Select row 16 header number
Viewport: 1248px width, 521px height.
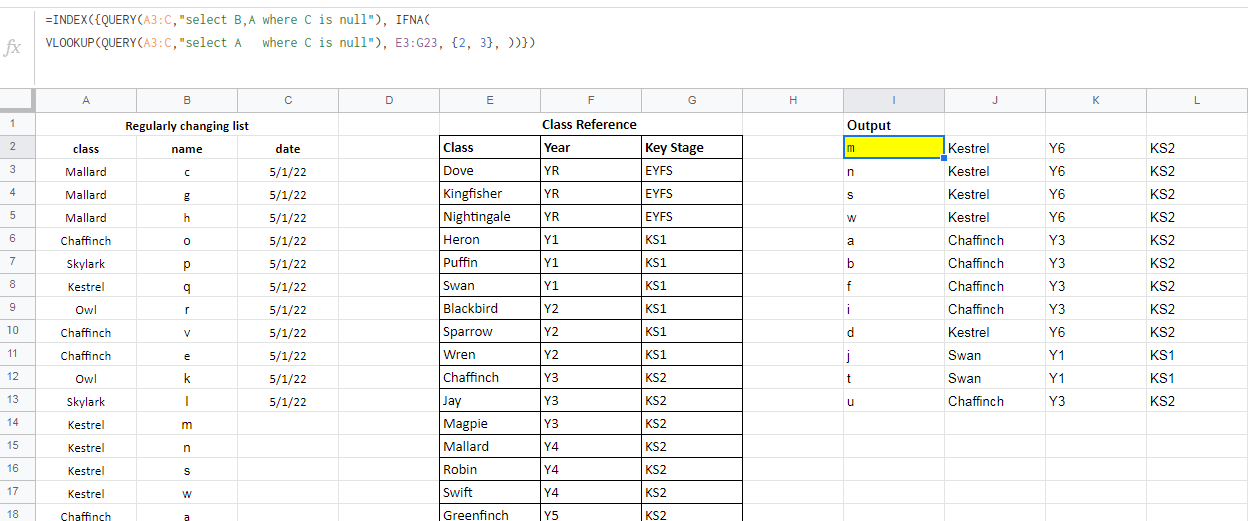(17, 469)
